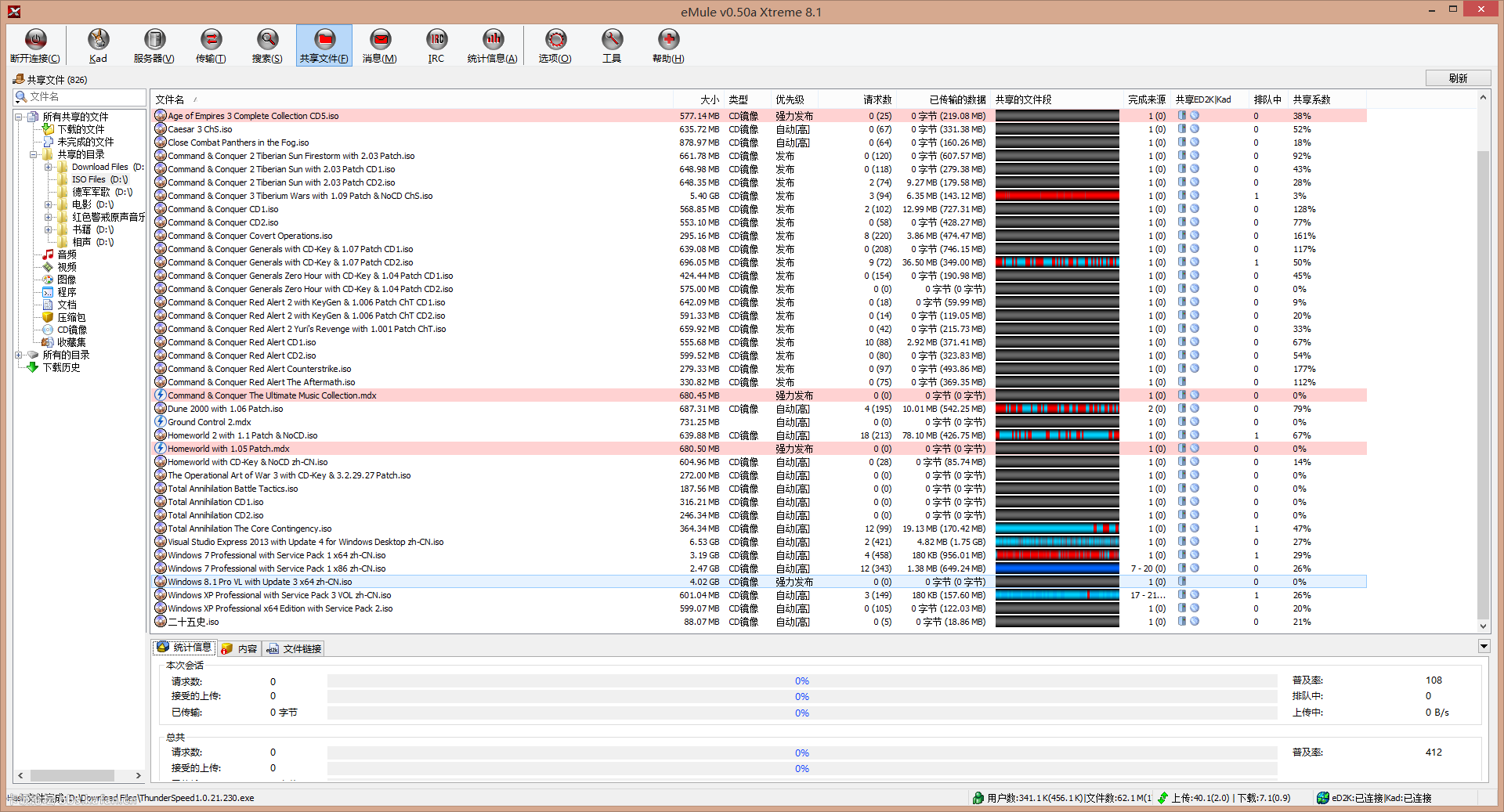This screenshot has width=1504, height=812.
Task: Open the Tools (工具) menu icon
Action: click(x=612, y=45)
